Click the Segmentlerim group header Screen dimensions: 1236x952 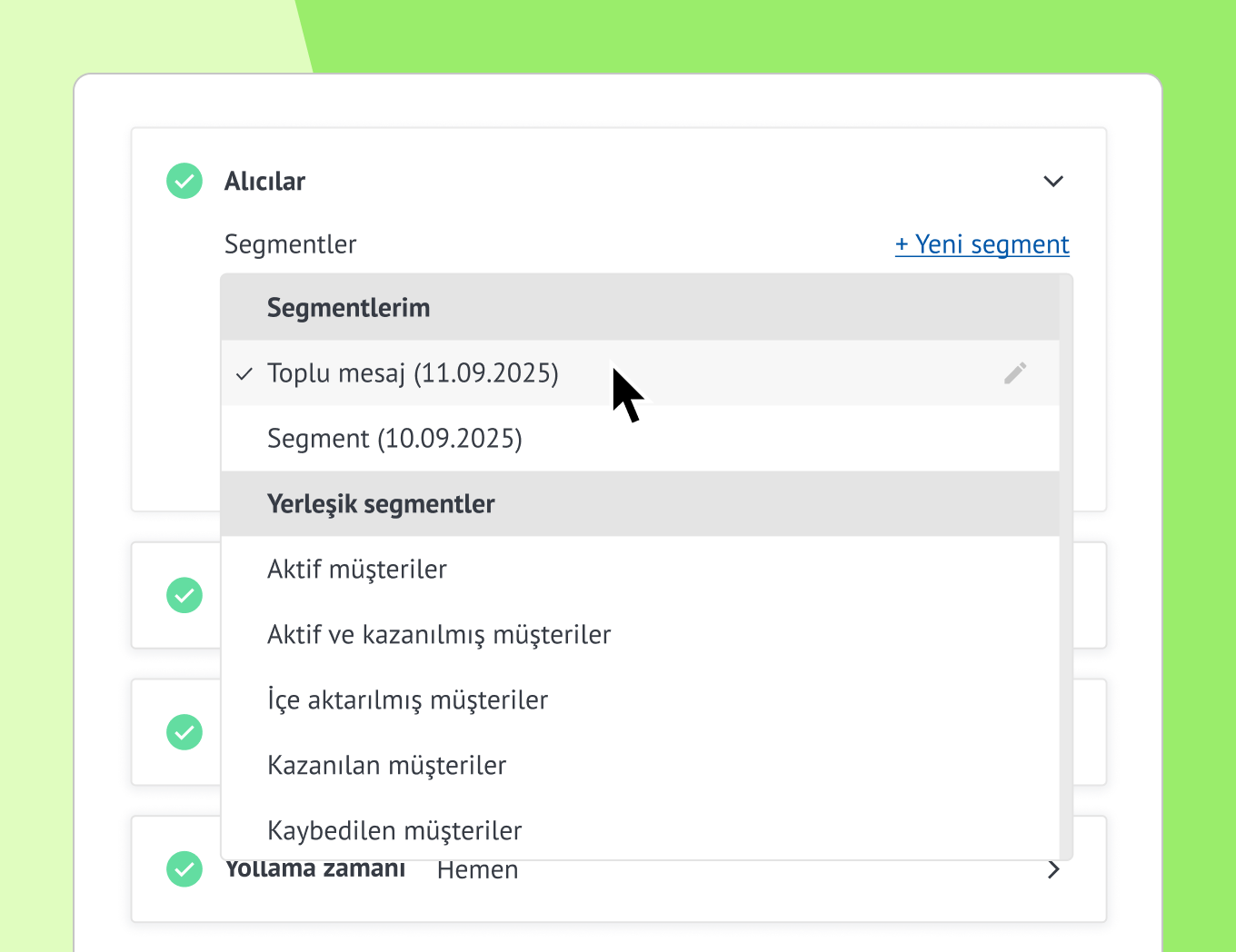[x=348, y=308]
